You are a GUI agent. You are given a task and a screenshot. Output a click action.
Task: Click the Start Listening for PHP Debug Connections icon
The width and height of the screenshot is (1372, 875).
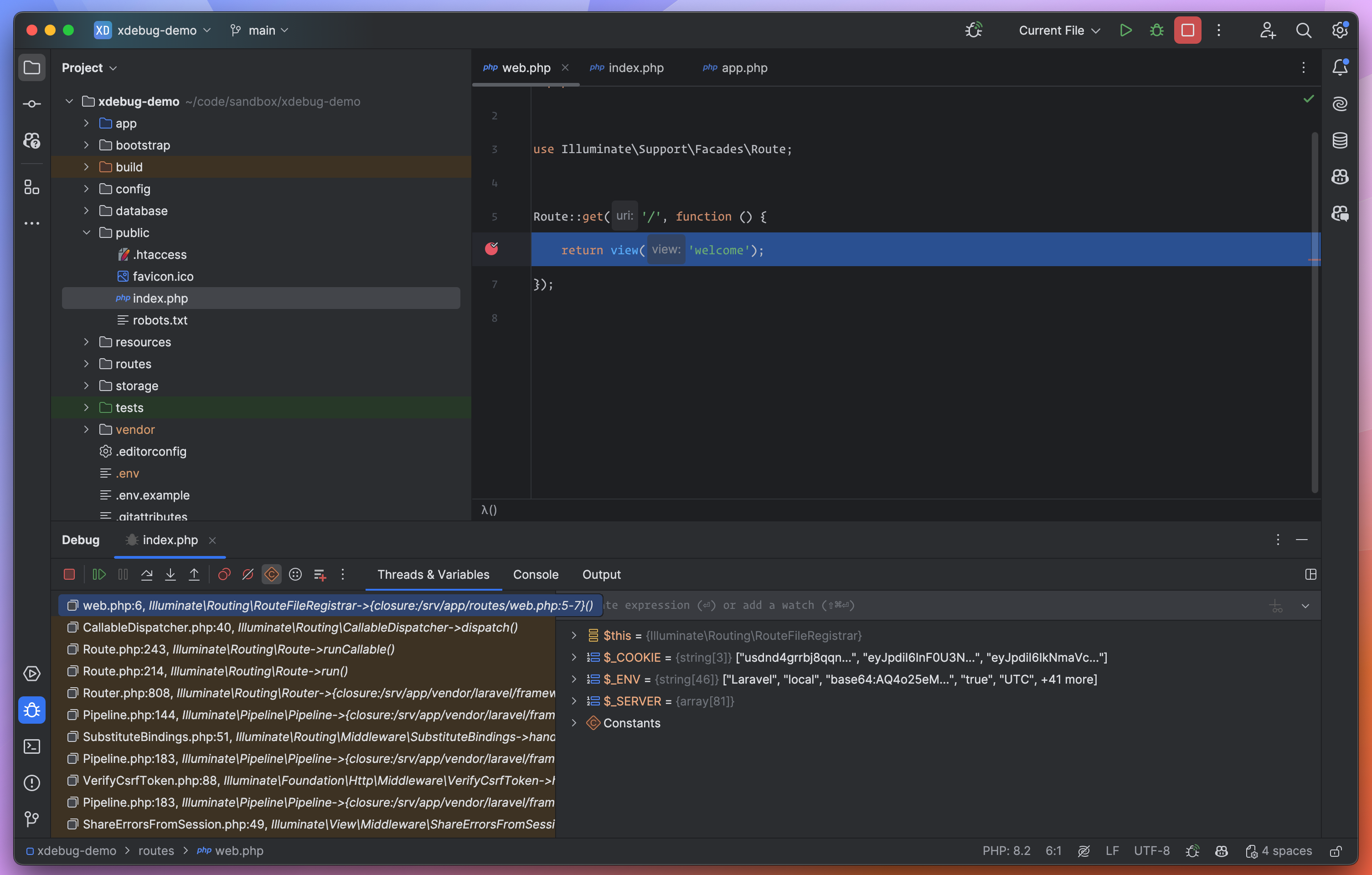pos(974,30)
